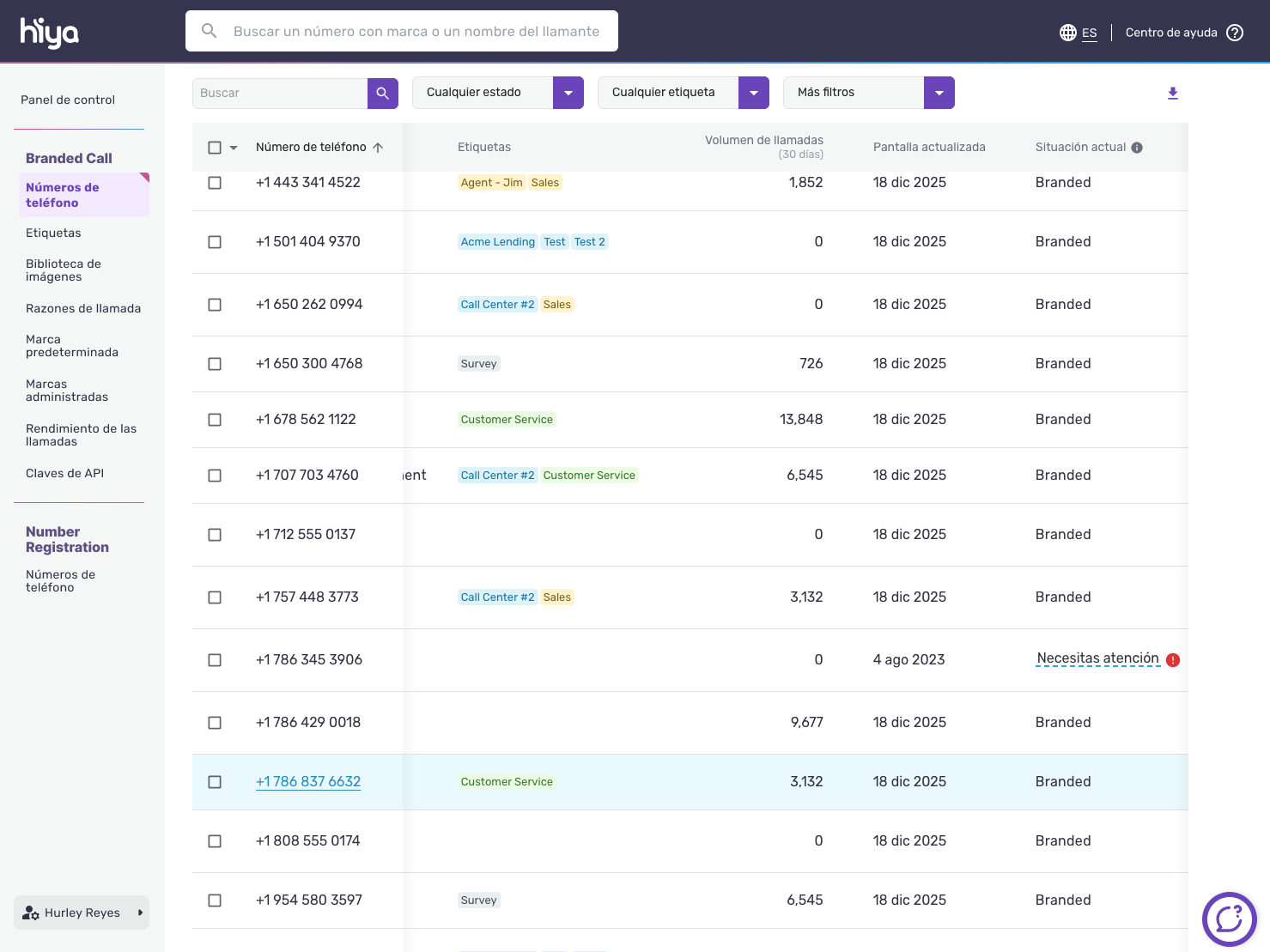Check the box for +1 501 404 9370
Viewport: 1270px width, 952px height.
[215, 242]
